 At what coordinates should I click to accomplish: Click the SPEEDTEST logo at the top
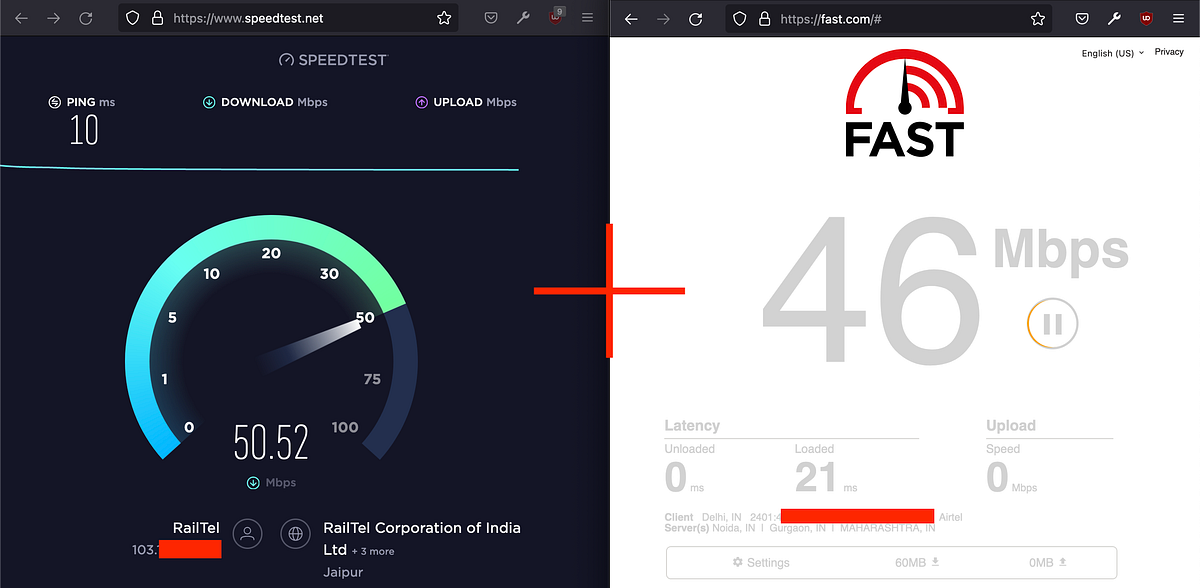point(332,60)
